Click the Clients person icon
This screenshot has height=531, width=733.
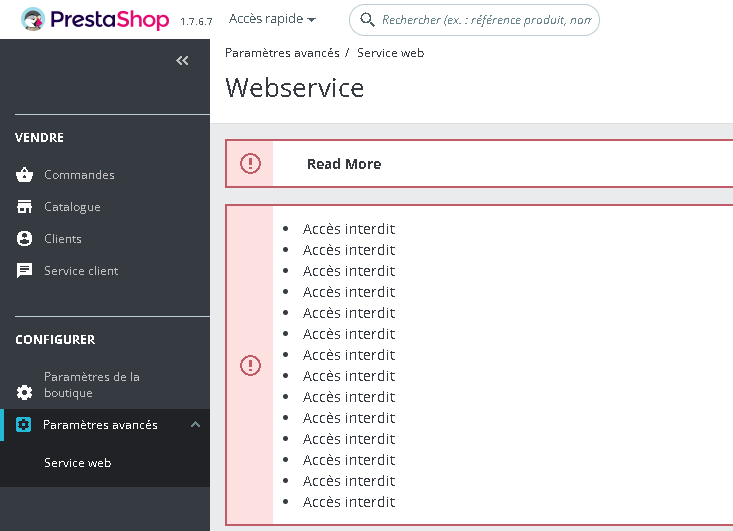(x=24, y=239)
